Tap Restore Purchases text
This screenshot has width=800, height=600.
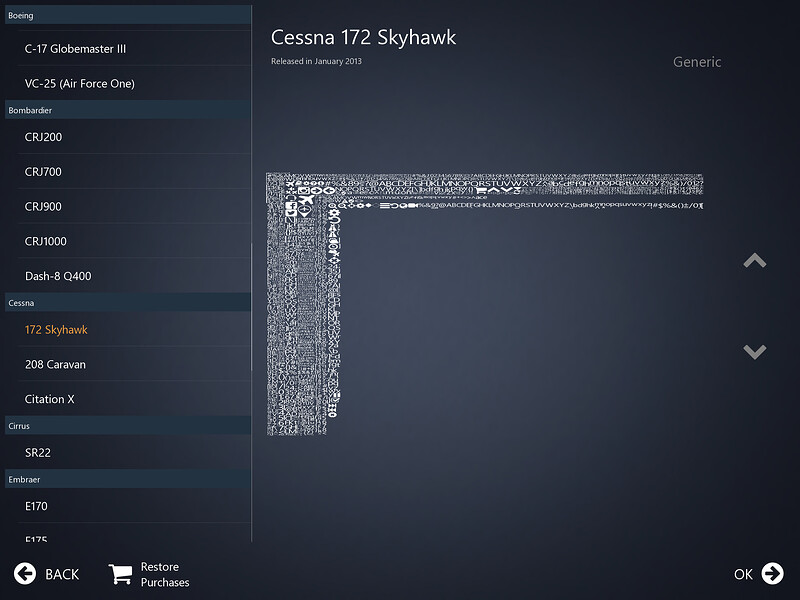pyautogui.click(x=165, y=574)
